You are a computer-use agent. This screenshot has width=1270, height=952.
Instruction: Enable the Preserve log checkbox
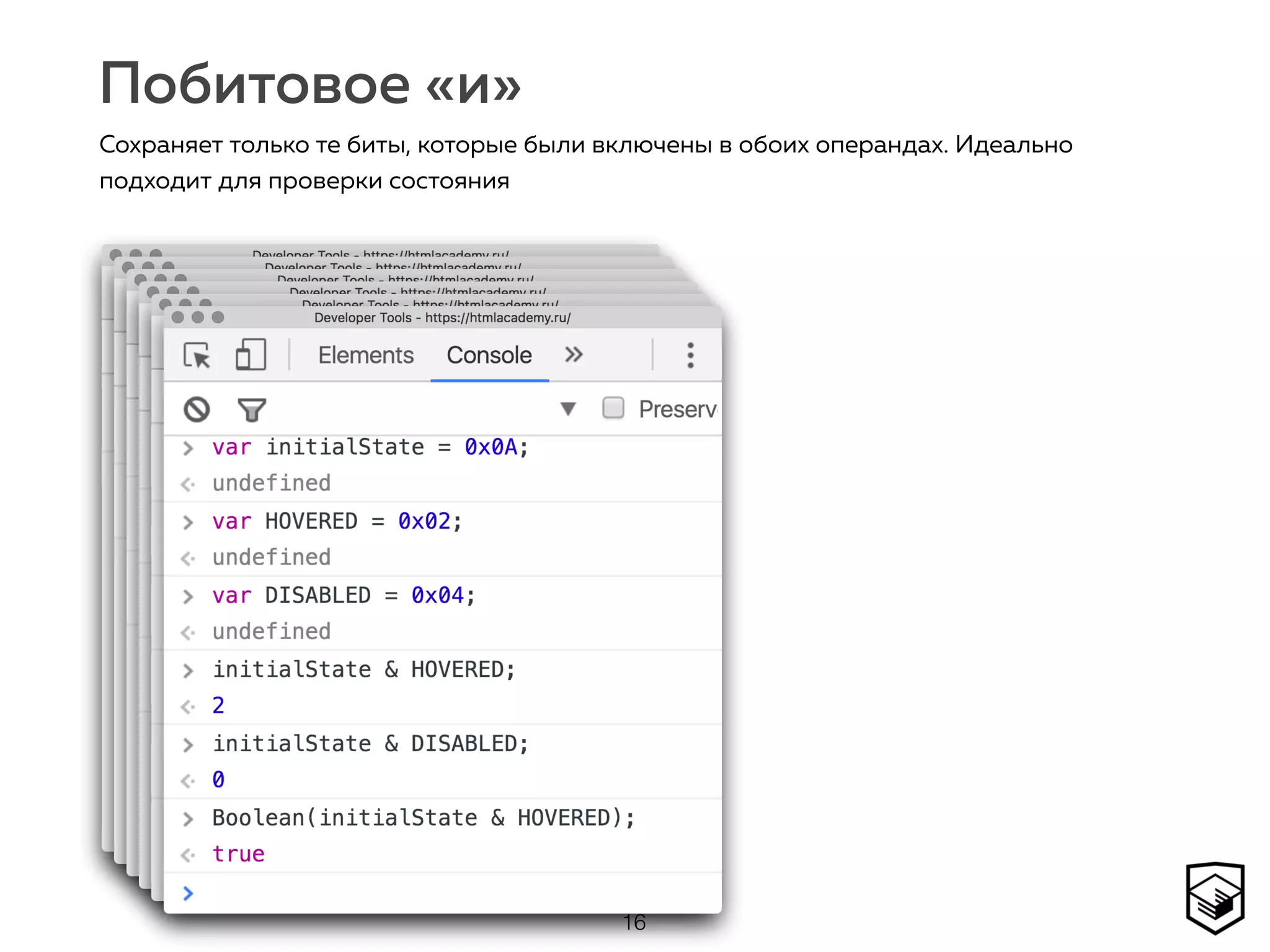[x=613, y=408]
